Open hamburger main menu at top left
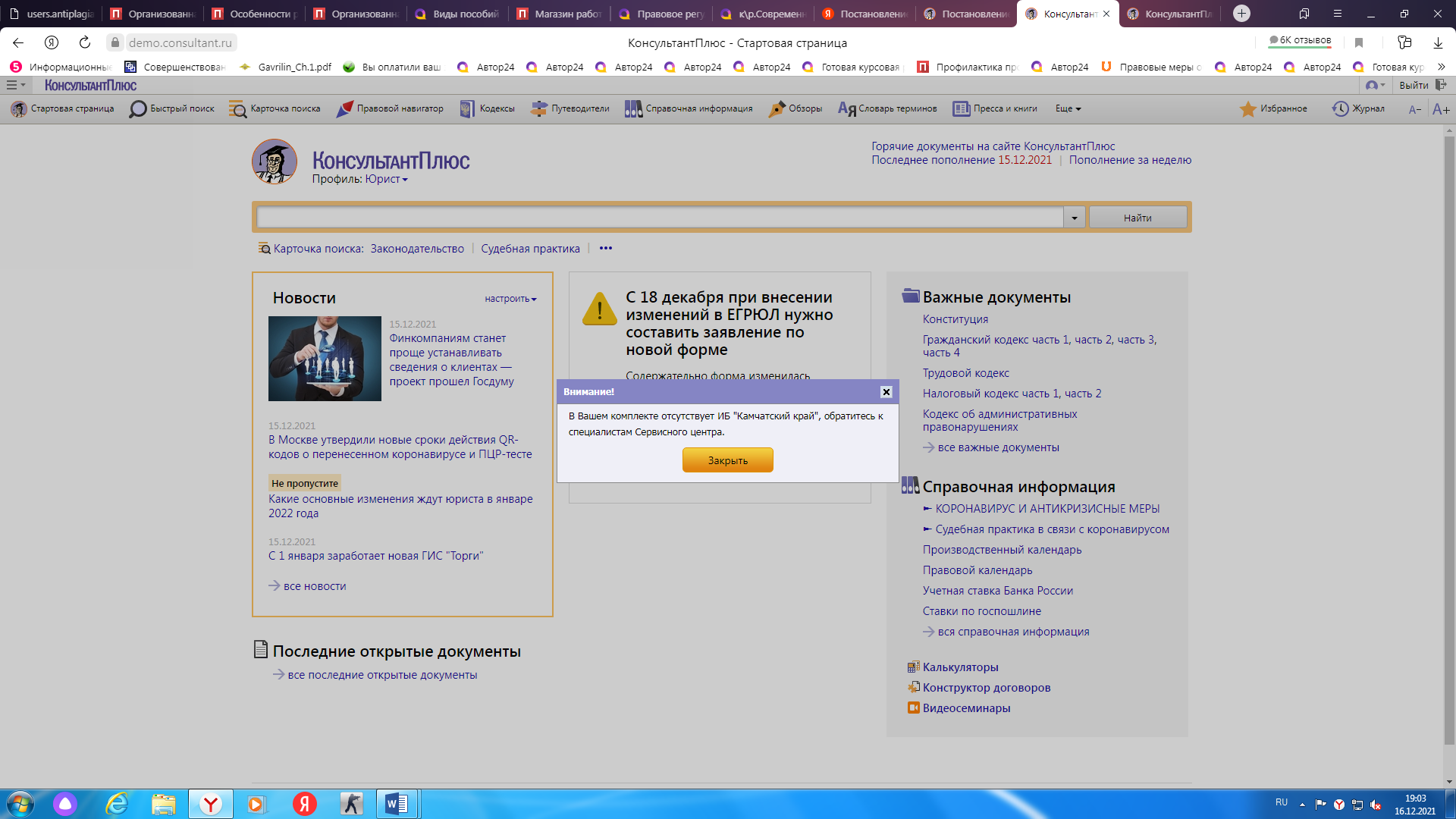Viewport: 1456px width, 819px height. (12, 86)
